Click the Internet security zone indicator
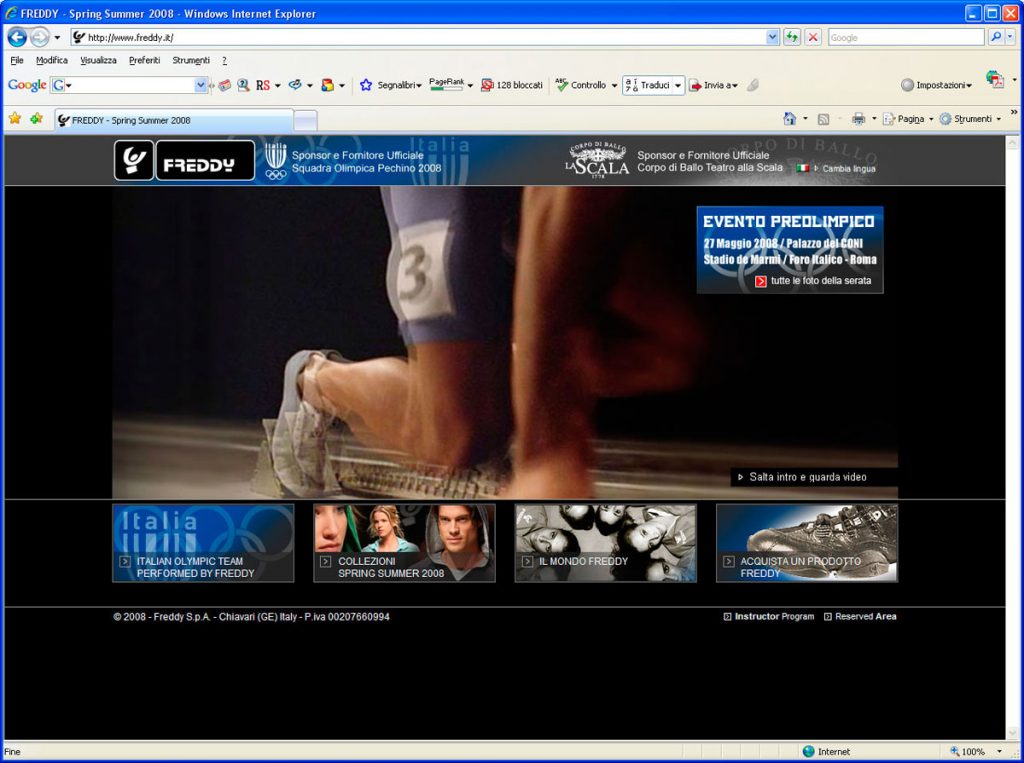 pos(827,751)
